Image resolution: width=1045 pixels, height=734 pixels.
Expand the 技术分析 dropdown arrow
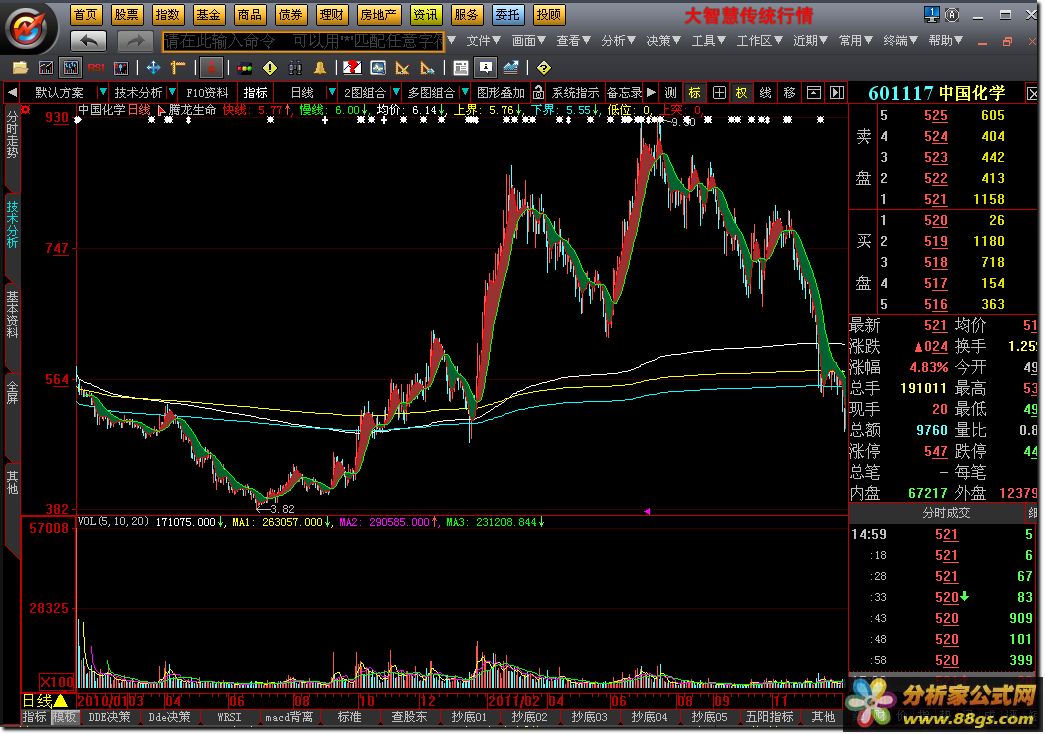[x=173, y=92]
